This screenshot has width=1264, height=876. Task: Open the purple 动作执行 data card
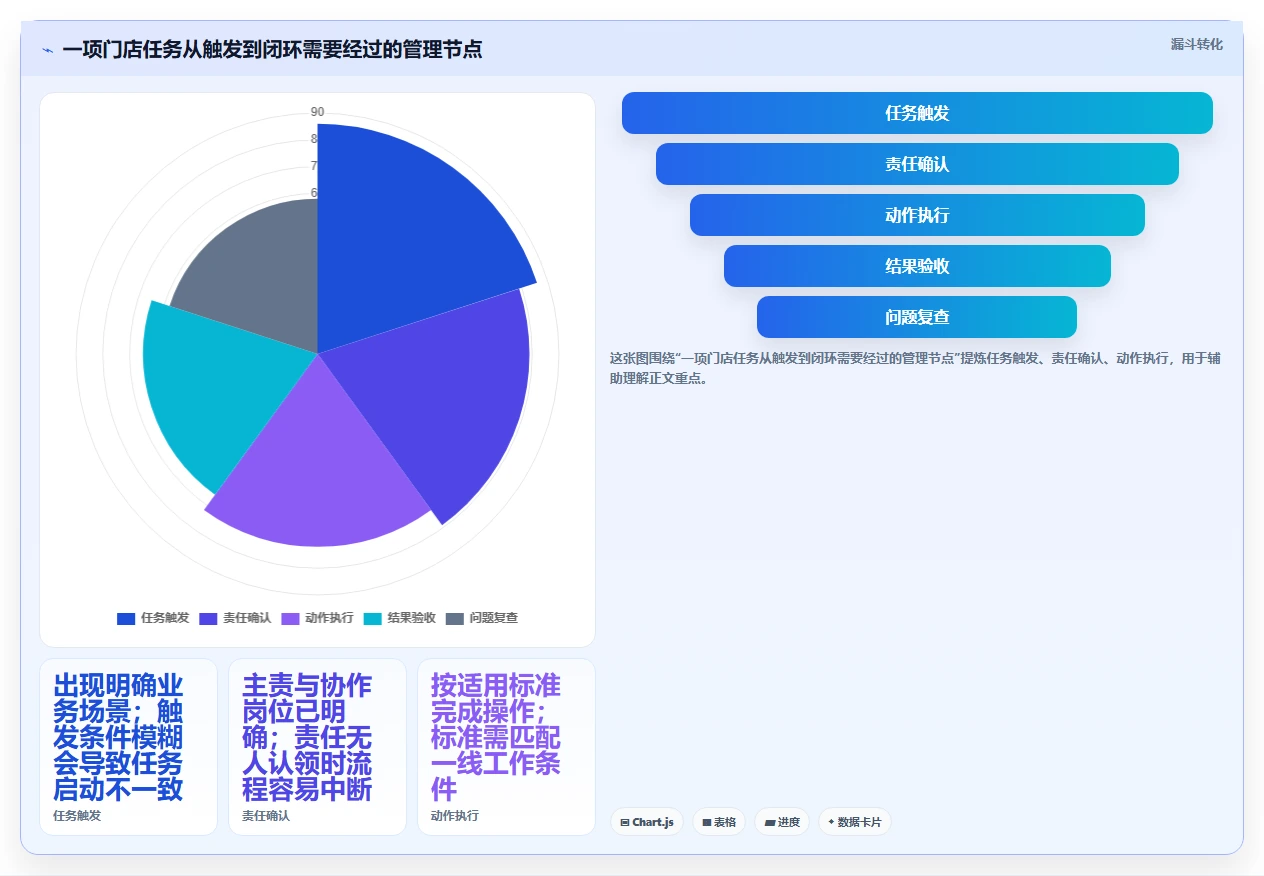click(506, 747)
